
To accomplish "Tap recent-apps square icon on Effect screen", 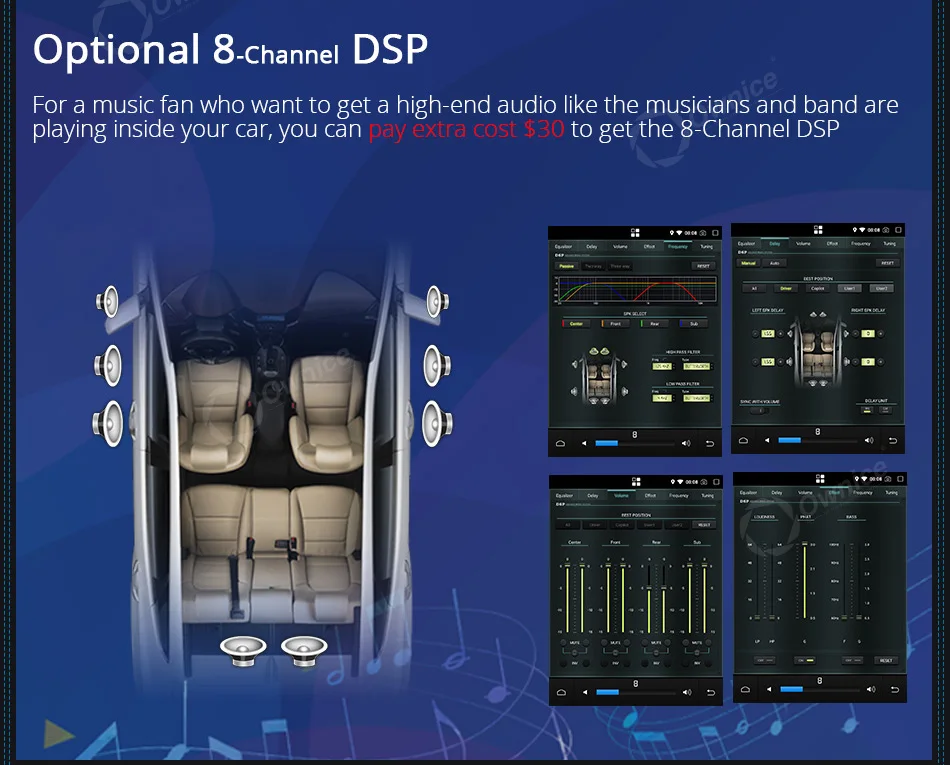I will 900,479.
